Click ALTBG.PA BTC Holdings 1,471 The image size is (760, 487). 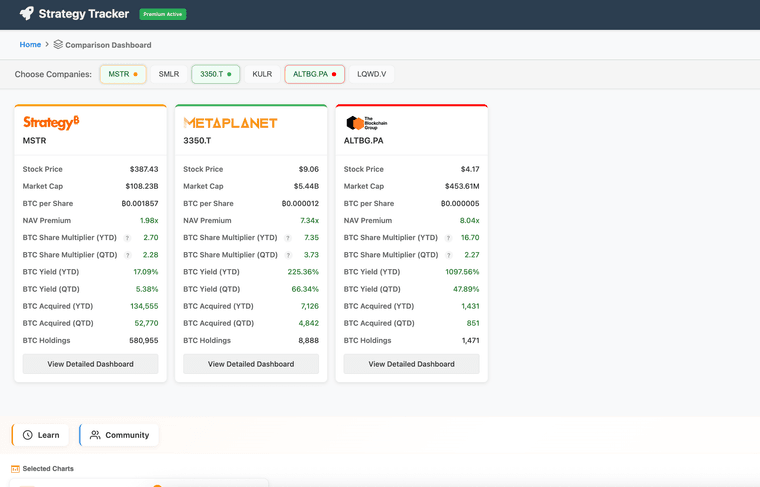tap(471, 341)
